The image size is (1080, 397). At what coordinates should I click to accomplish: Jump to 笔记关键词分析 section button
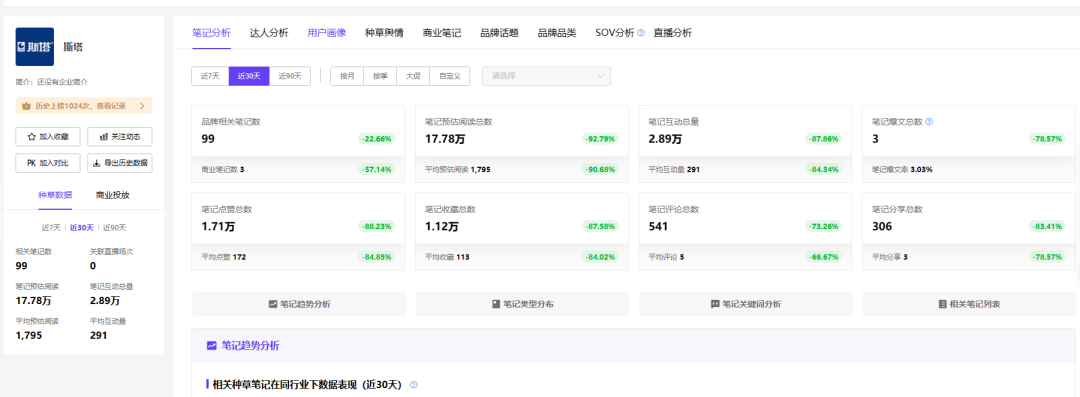coord(746,304)
